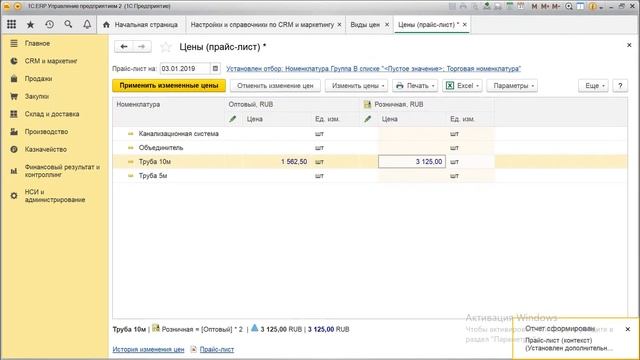Open calculator icon in title bar

509,6
